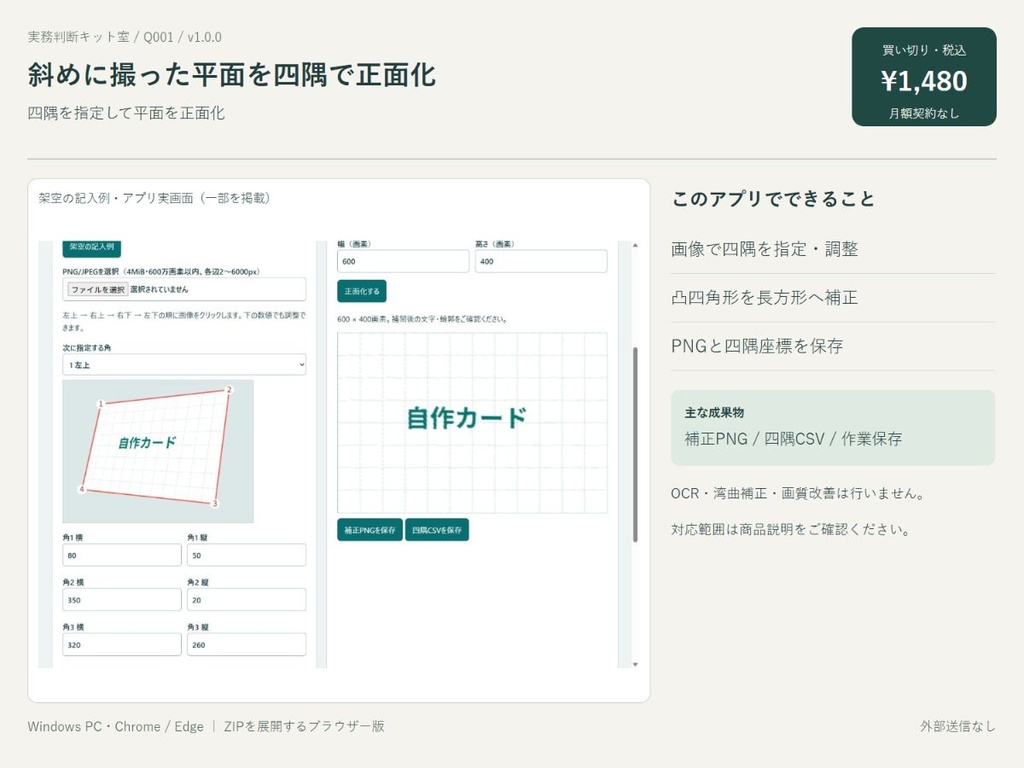The image size is (1024, 768).
Task: Click the 選択されていません file status text
Action: point(159,289)
